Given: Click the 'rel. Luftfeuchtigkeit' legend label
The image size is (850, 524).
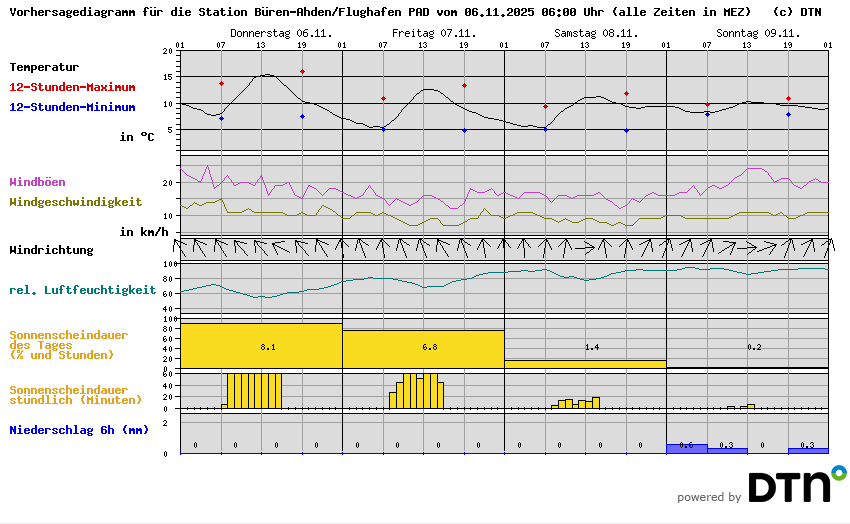Looking at the screenshot, I should tap(82, 290).
